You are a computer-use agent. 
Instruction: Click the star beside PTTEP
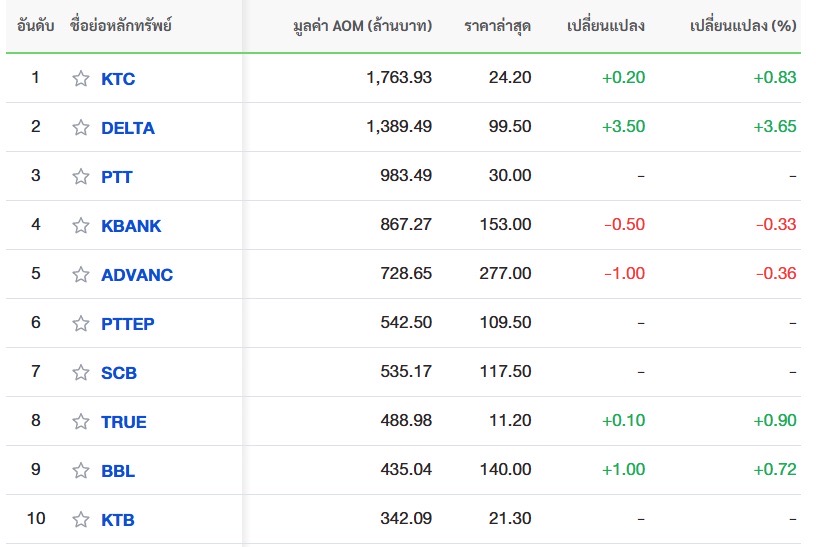pos(81,324)
